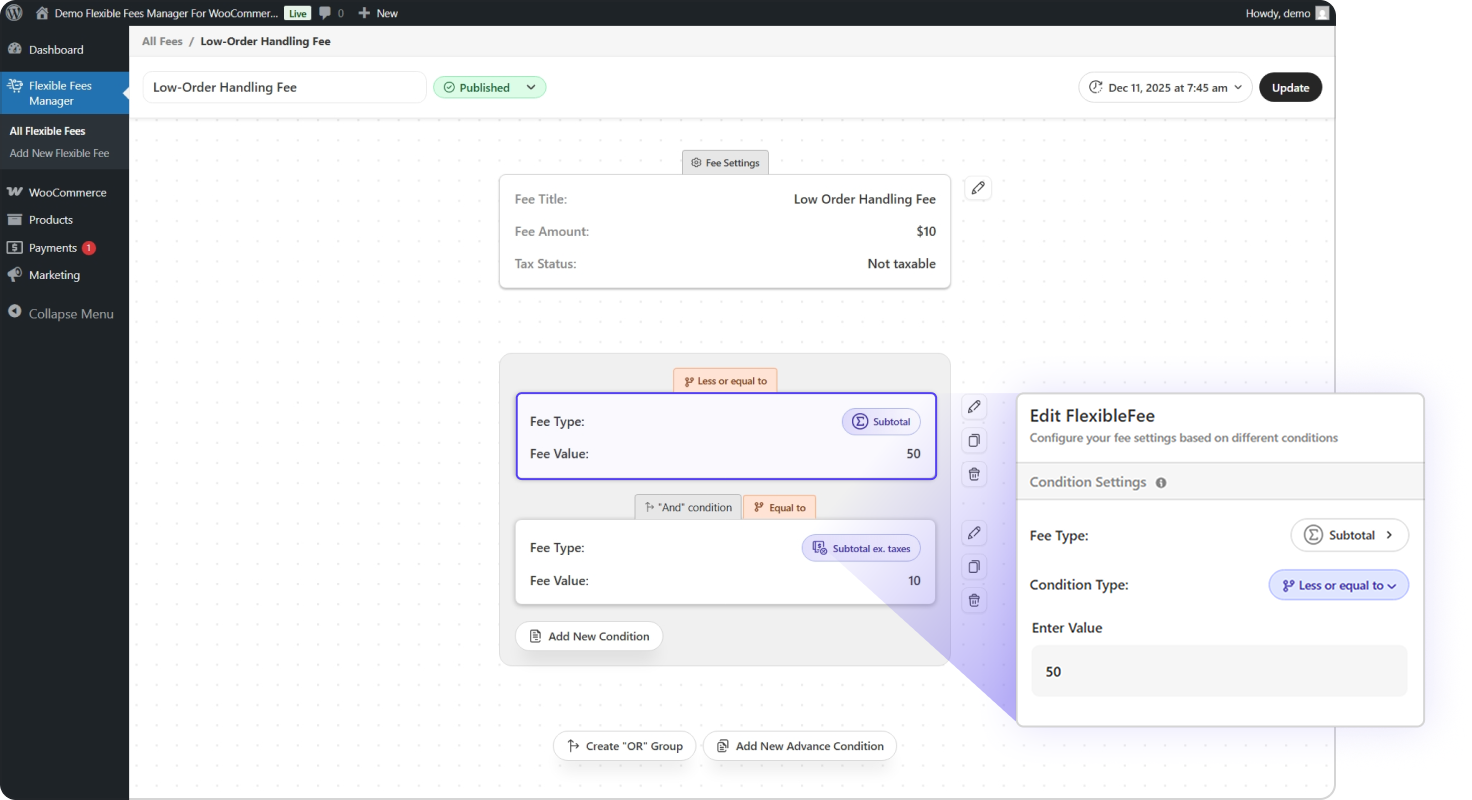Open the publish date dropdown

tap(1165, 88)
